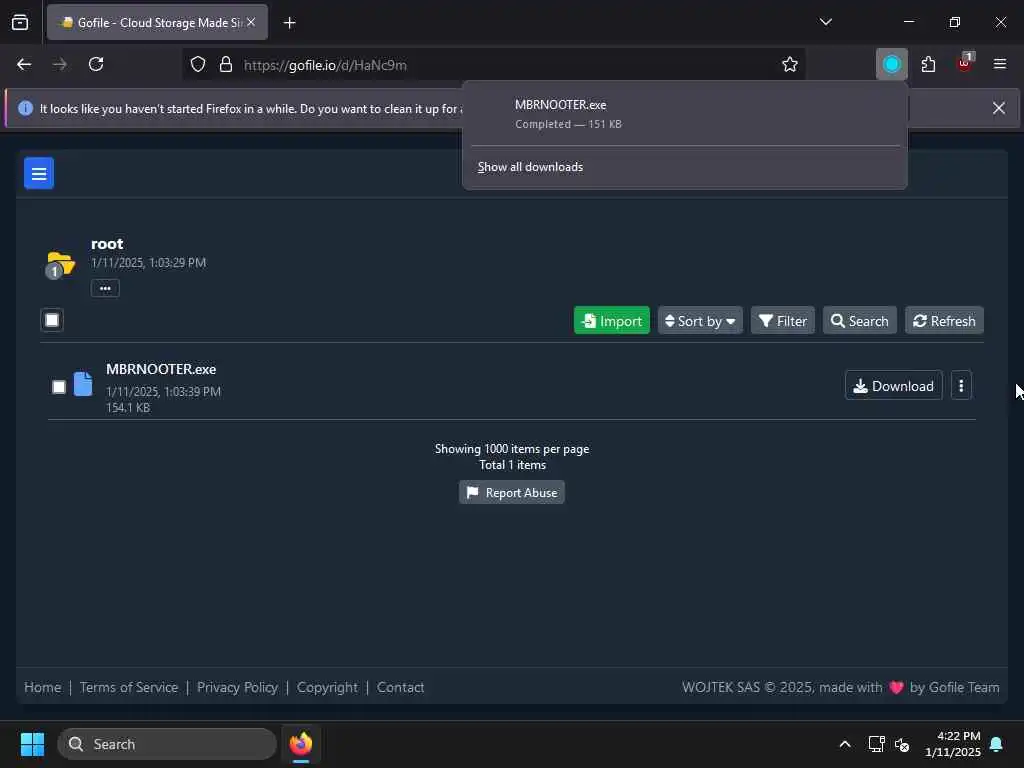Download MBRNOOTER.exe

click(x=893, y=386)
